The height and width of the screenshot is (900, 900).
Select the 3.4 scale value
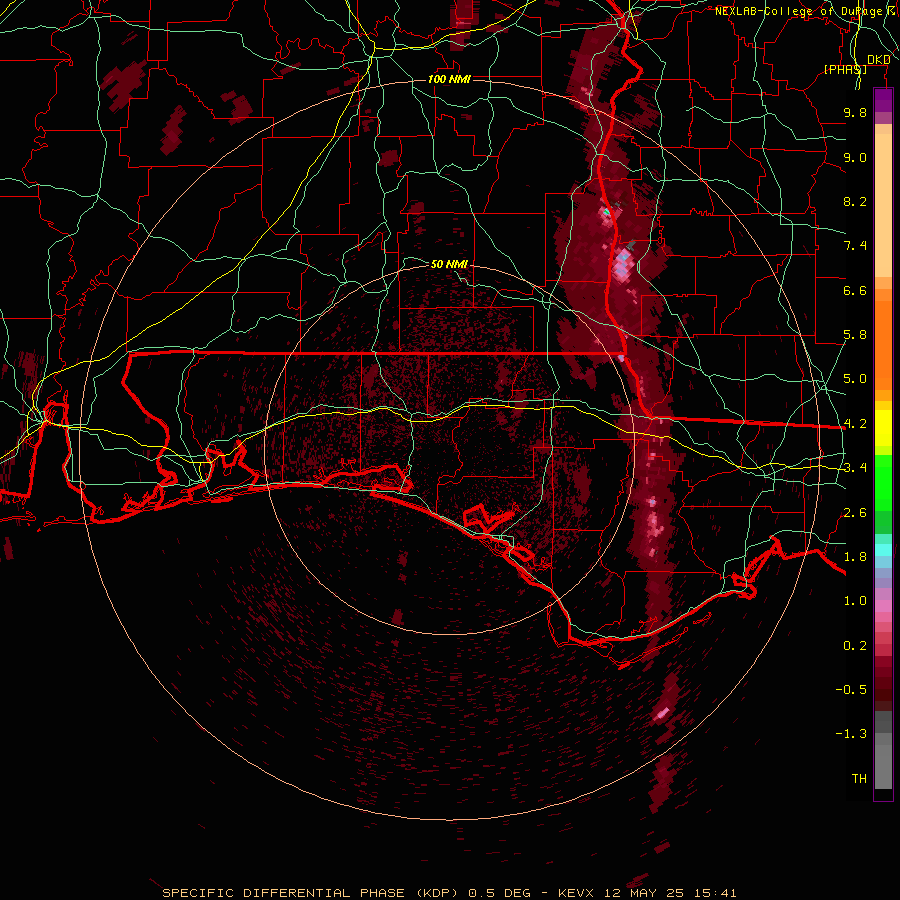tap(855, 468)
